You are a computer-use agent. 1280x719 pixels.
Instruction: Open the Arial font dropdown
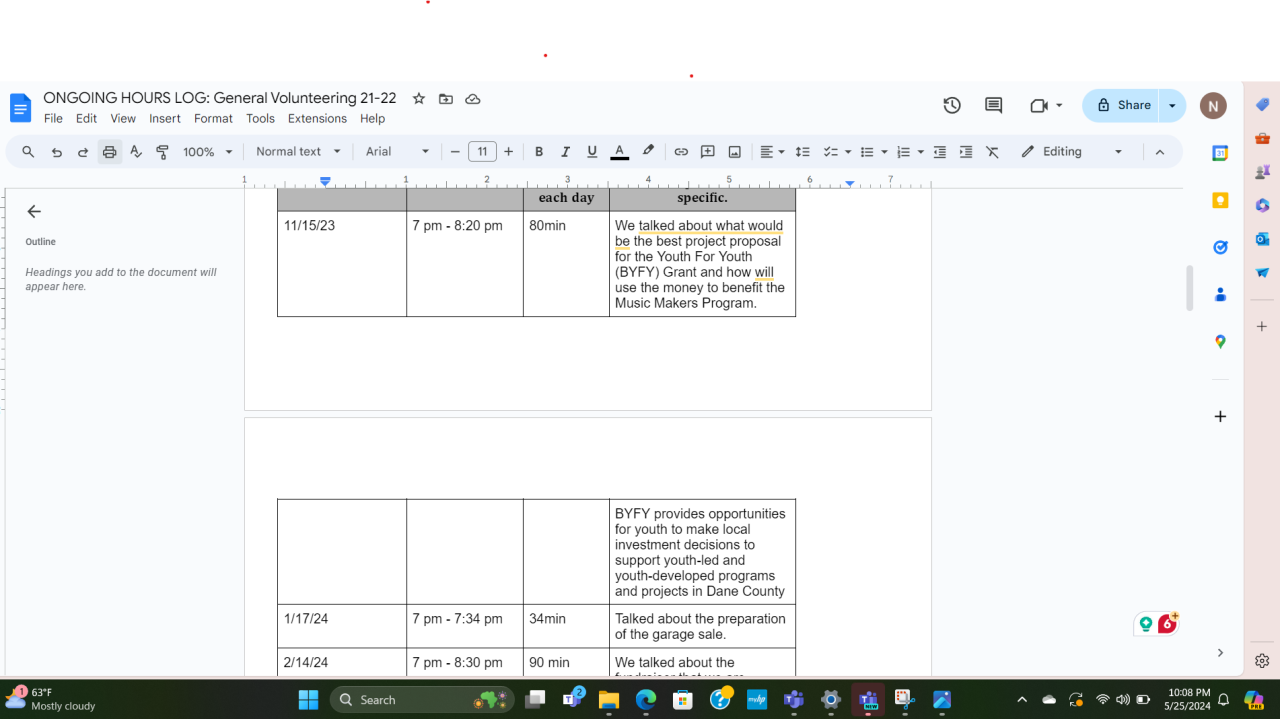click(397, 152)
